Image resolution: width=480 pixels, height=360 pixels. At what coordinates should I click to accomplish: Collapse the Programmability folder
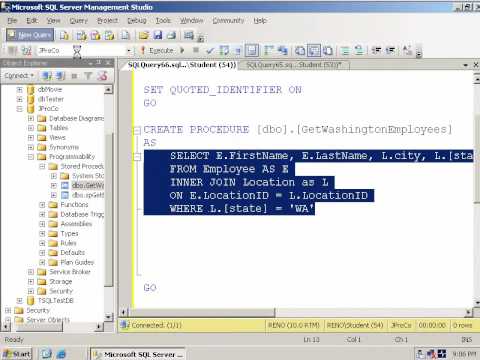(x=31, y=157)
